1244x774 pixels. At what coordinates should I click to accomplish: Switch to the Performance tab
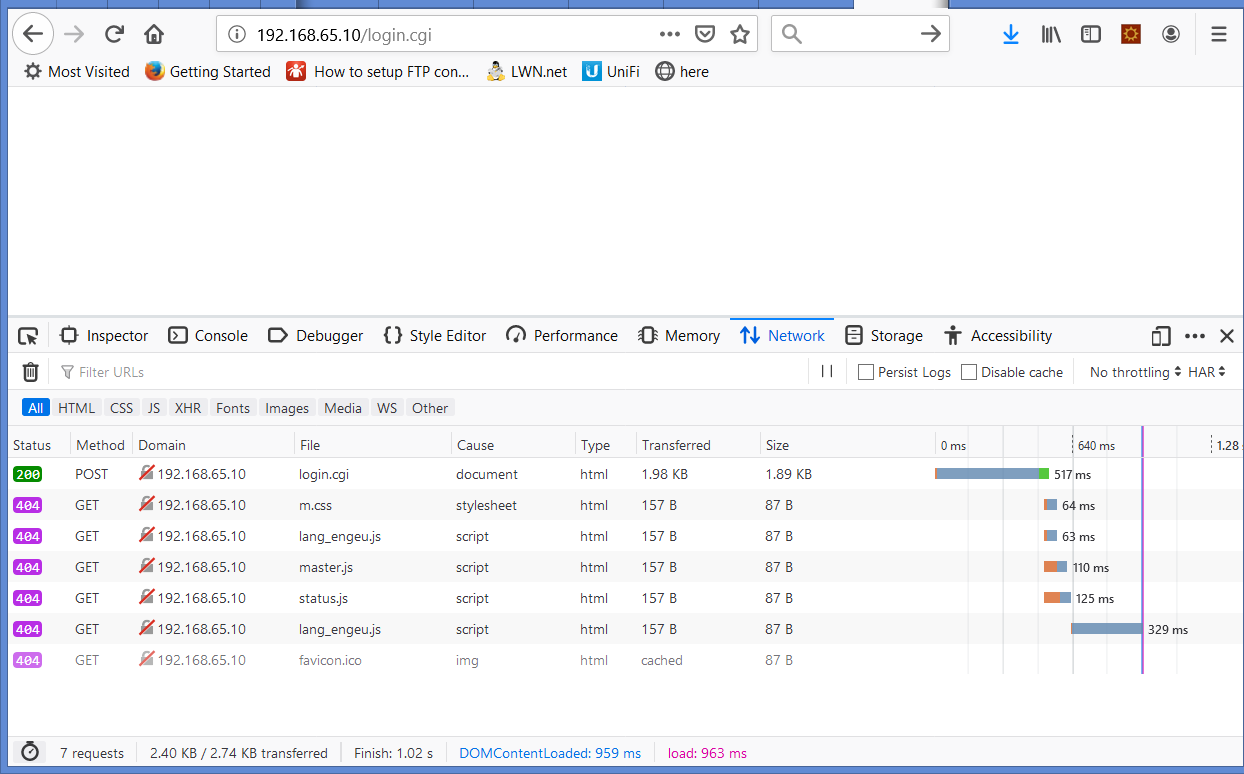tap(562, 336)
